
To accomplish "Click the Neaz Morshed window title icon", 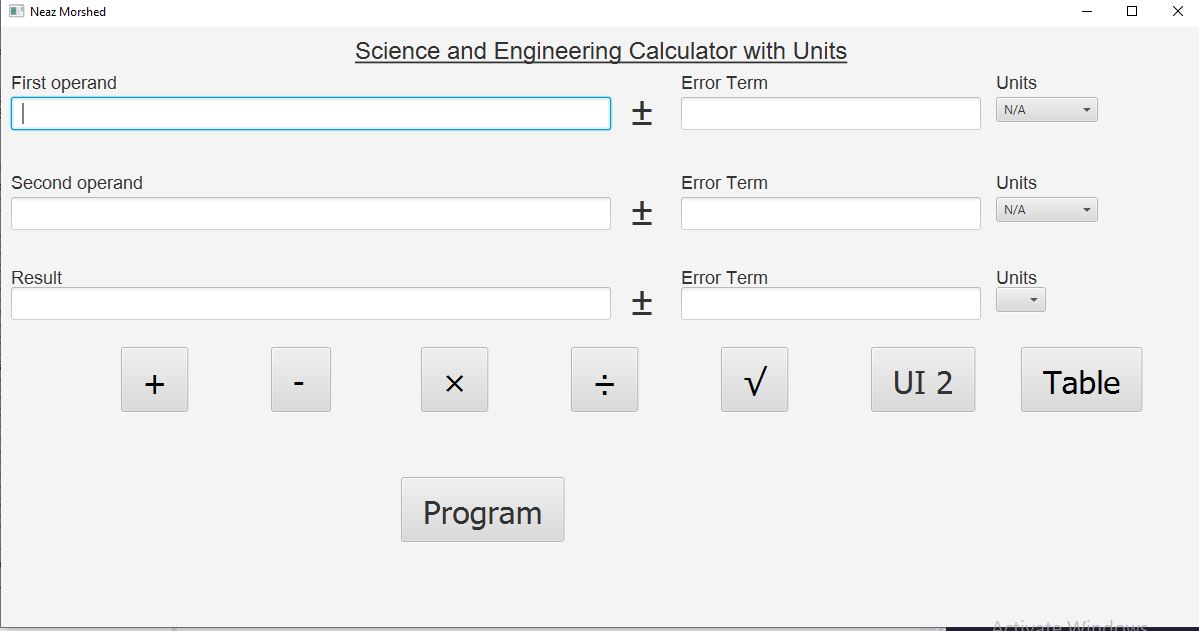I will pos(16,11).
